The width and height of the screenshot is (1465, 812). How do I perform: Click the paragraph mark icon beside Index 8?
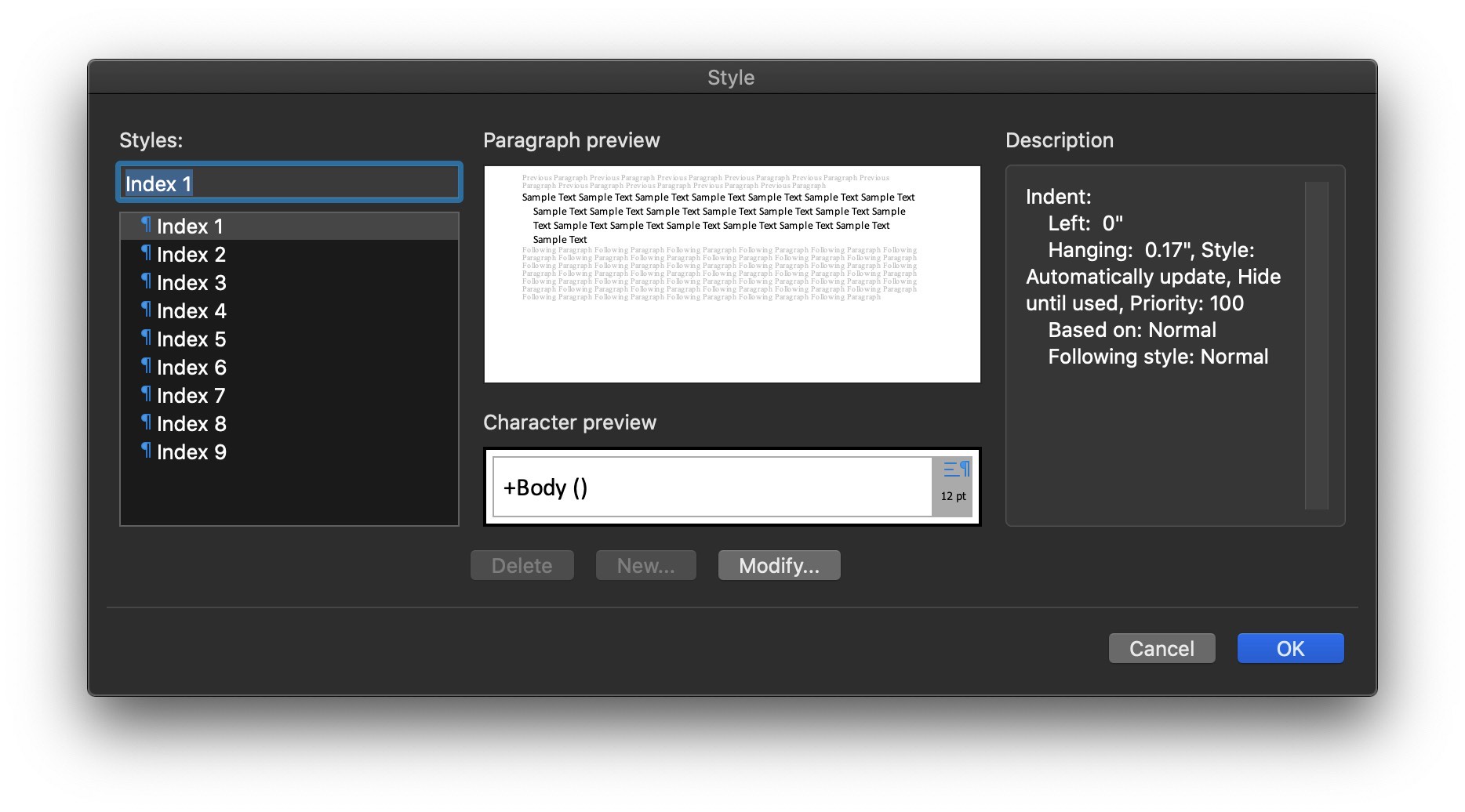(146, 423)
